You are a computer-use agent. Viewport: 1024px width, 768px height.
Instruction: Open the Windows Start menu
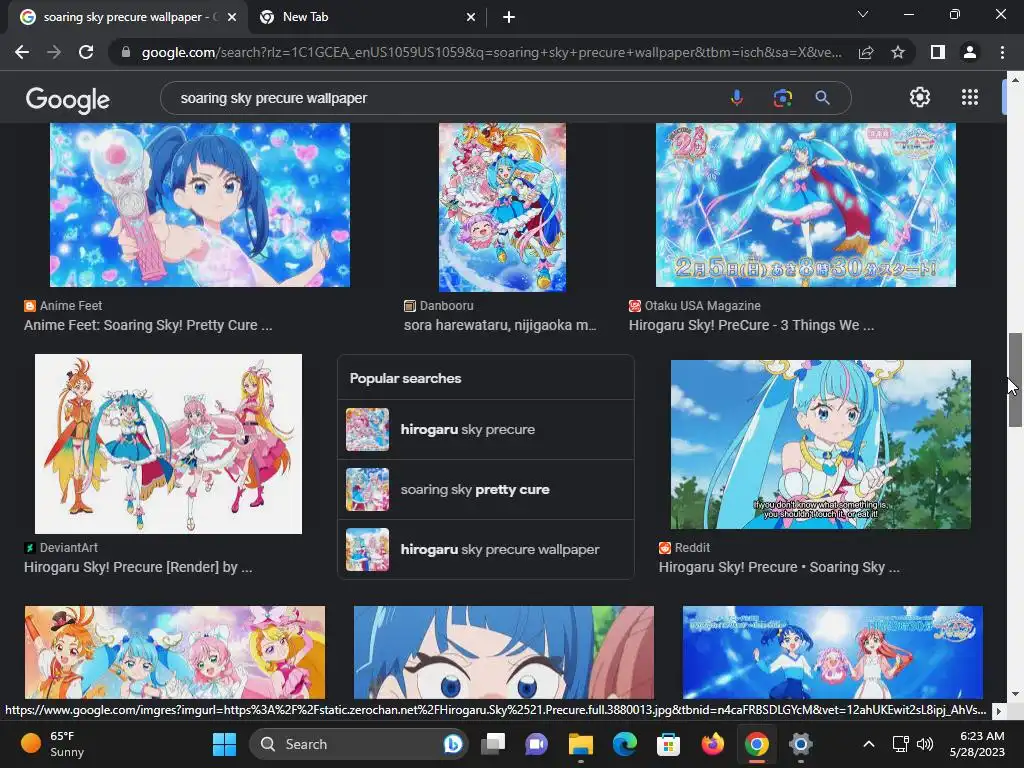coord(225,744)
